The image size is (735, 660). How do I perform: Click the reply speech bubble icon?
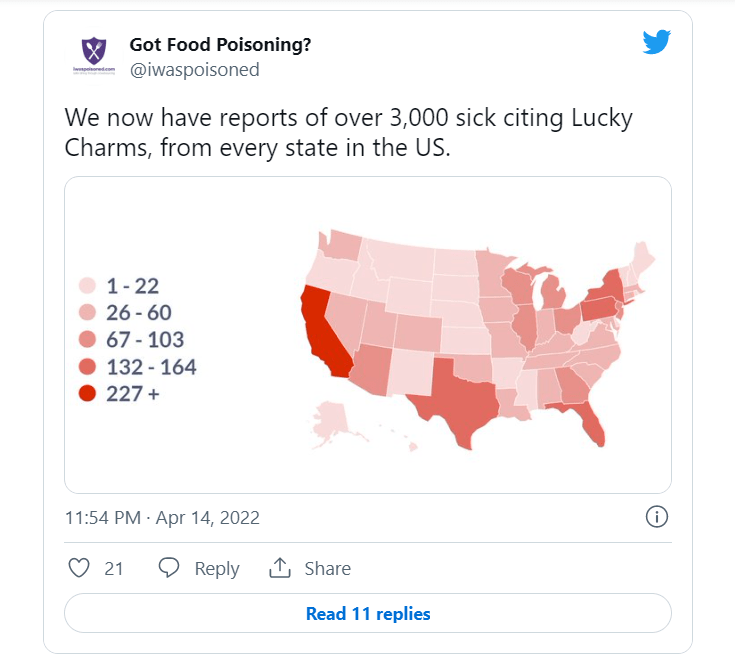(x=169, y=568)
